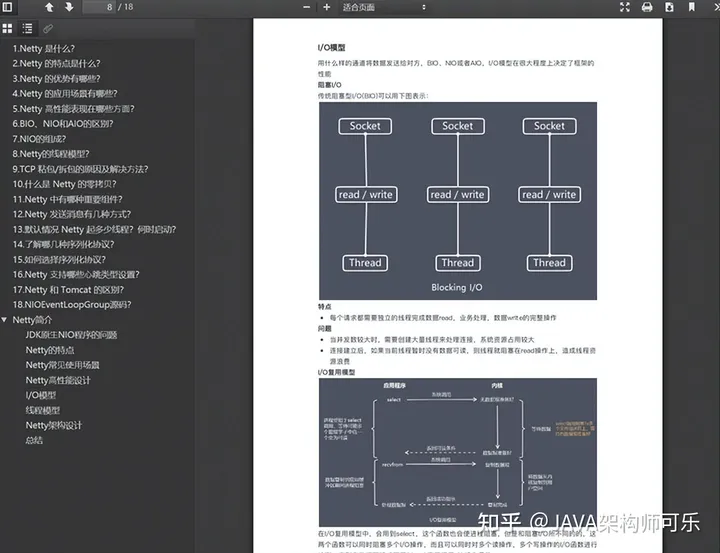Open outline item 2.Netty 的特点是什么?

point(56,63)
